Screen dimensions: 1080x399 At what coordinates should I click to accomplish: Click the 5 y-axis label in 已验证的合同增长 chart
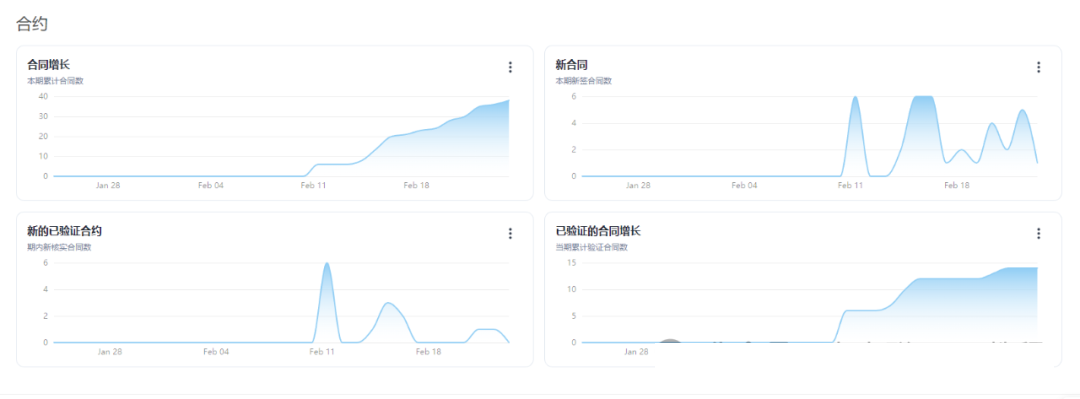574,316
